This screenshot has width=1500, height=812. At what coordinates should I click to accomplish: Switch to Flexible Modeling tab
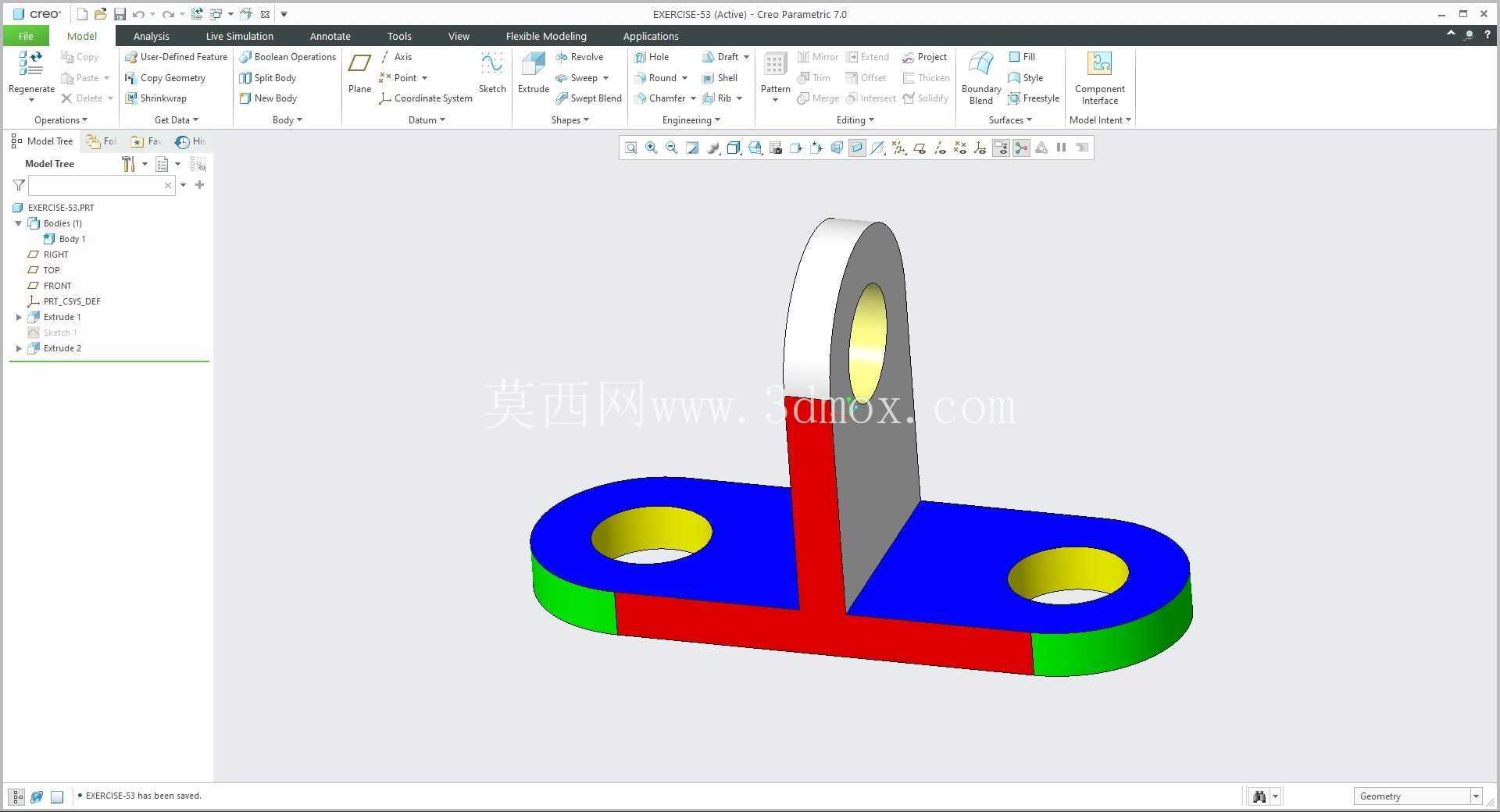[546, 36]
